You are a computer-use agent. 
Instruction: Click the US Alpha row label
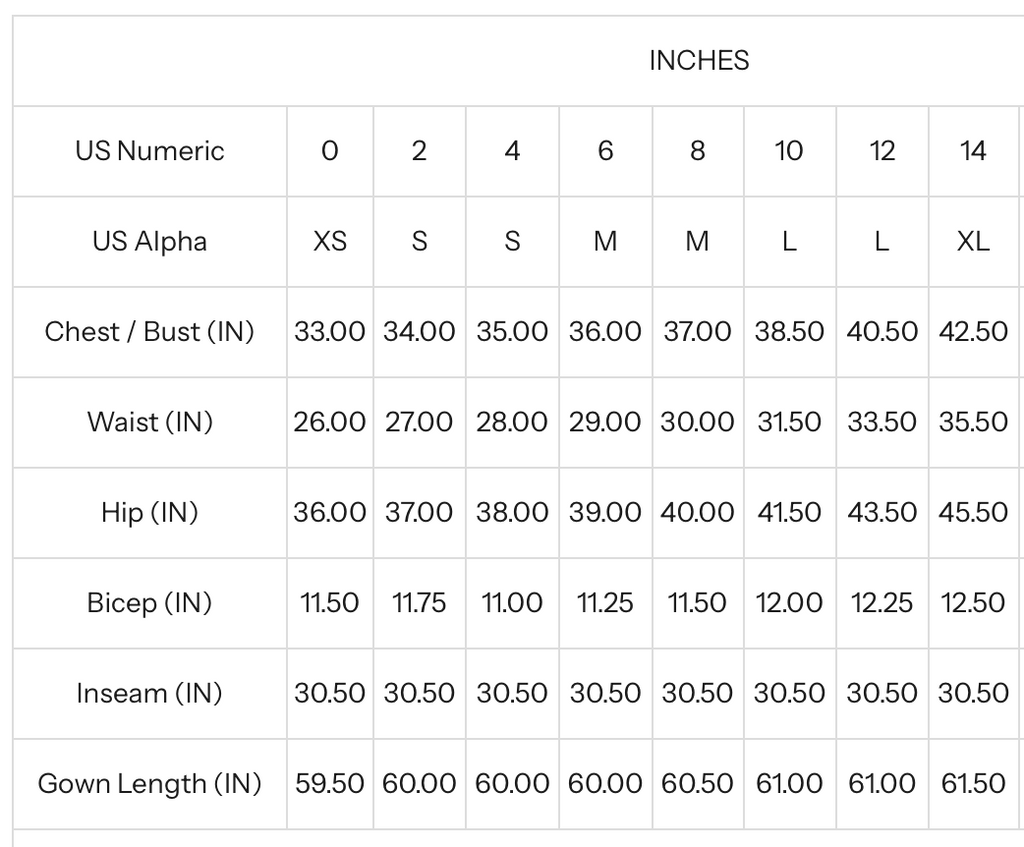tap(150, 242)
